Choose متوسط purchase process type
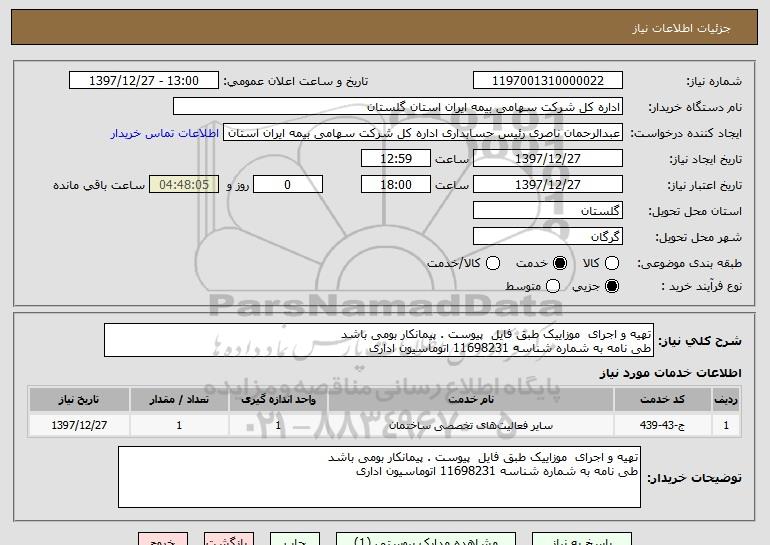The height and width of the screenshot is (545, 770). (553, 286)
